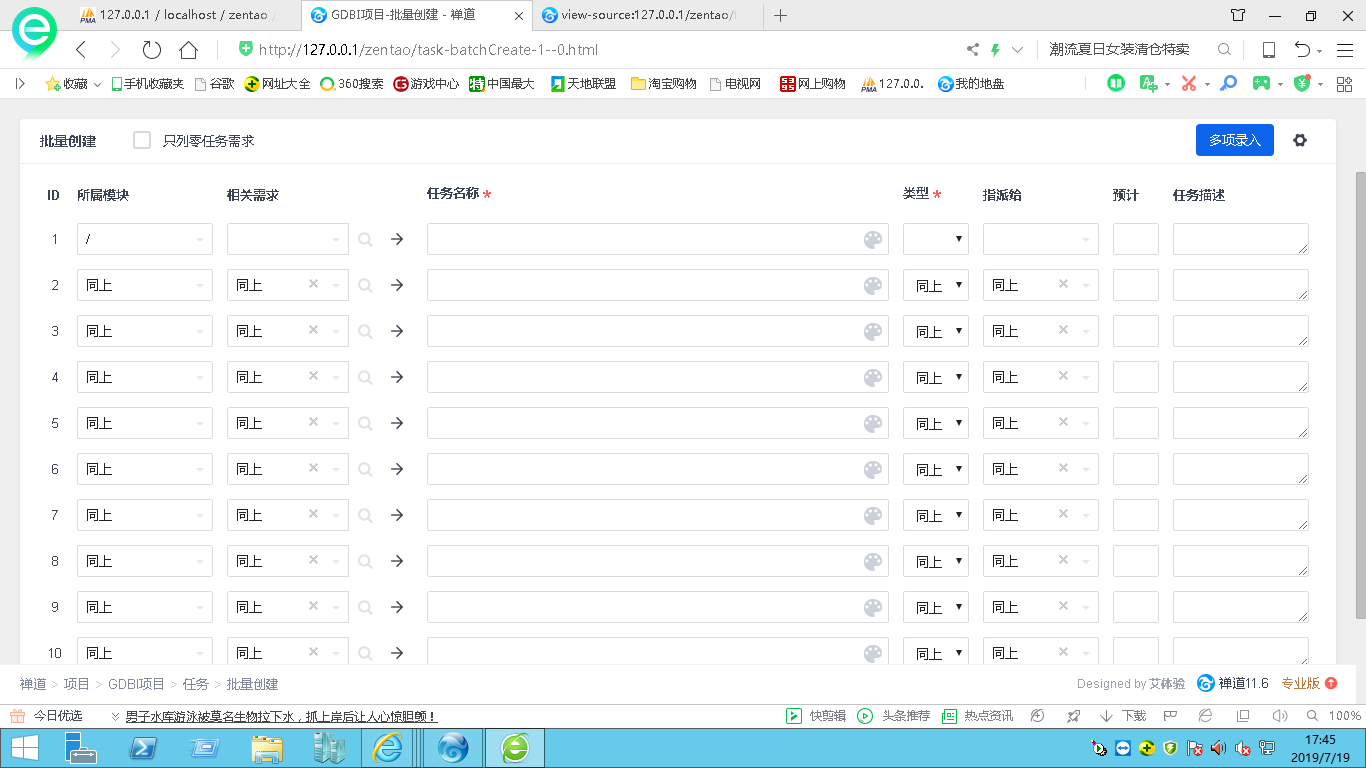1366x768 pixels.
Task: Open the 指派给 dropdown in row 1
Action: [1041, 239]
